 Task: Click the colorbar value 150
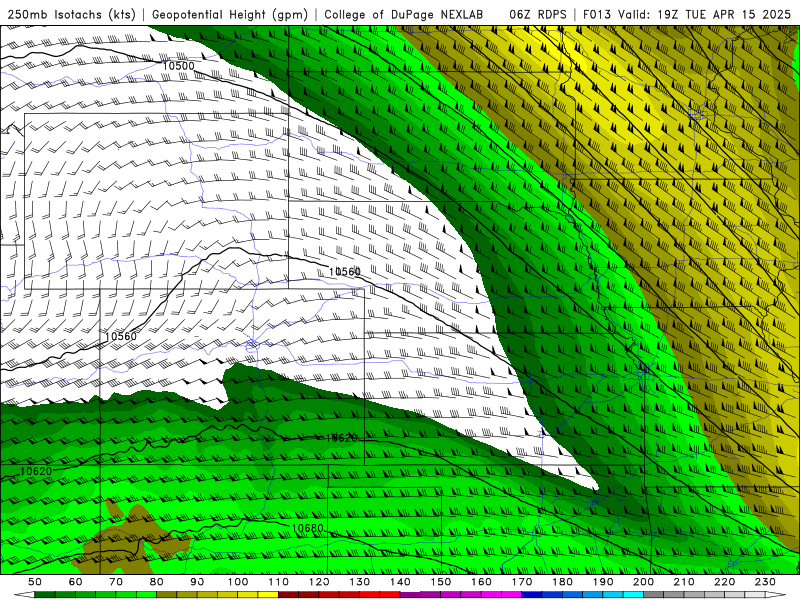441,582
